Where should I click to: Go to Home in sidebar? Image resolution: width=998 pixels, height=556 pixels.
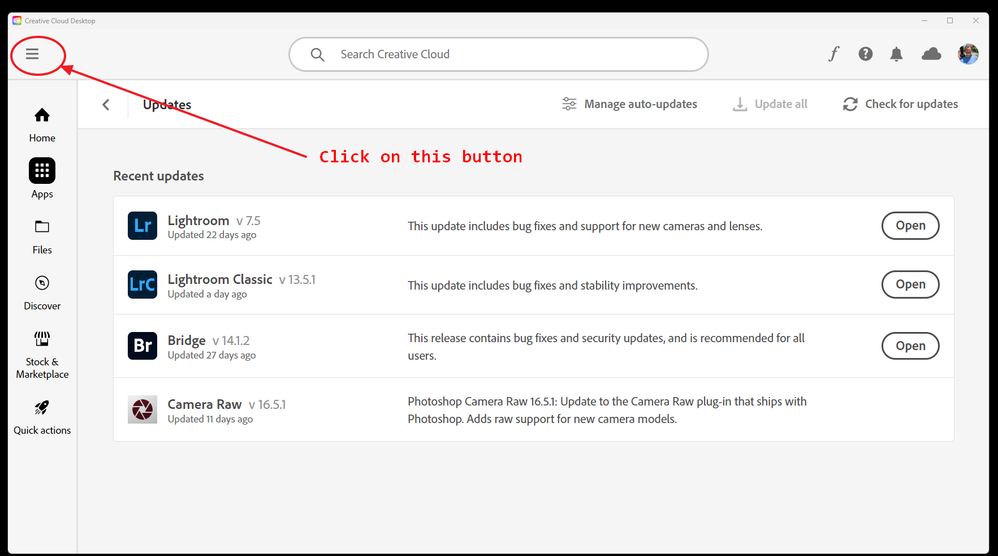click(42, 125)
